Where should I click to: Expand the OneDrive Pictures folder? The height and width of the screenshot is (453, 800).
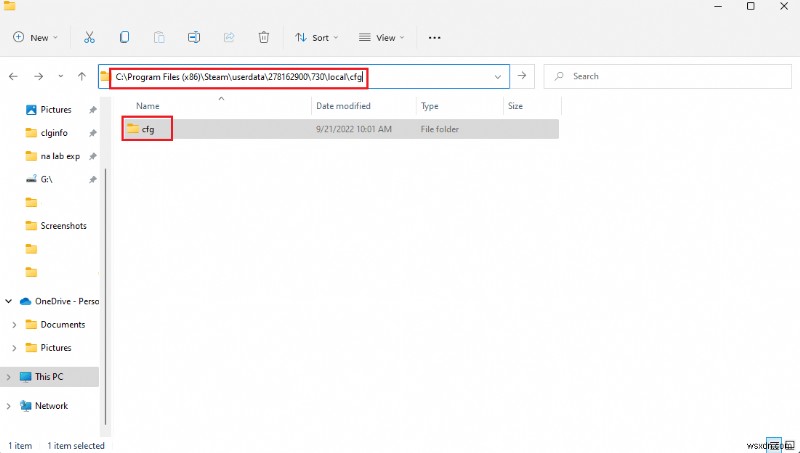click(14, 348)
